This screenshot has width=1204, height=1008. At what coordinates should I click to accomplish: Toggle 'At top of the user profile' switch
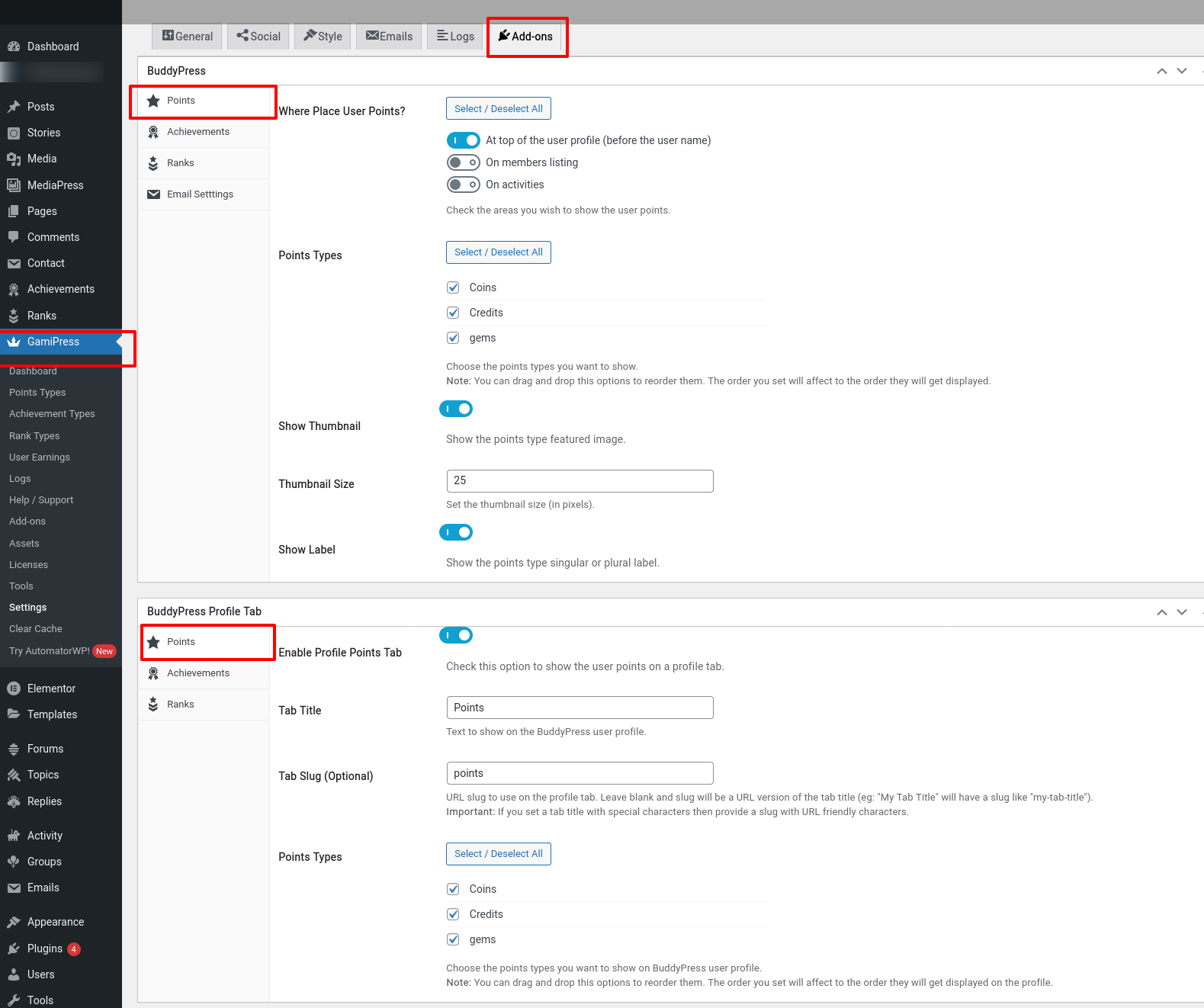[x=464, y=140]
